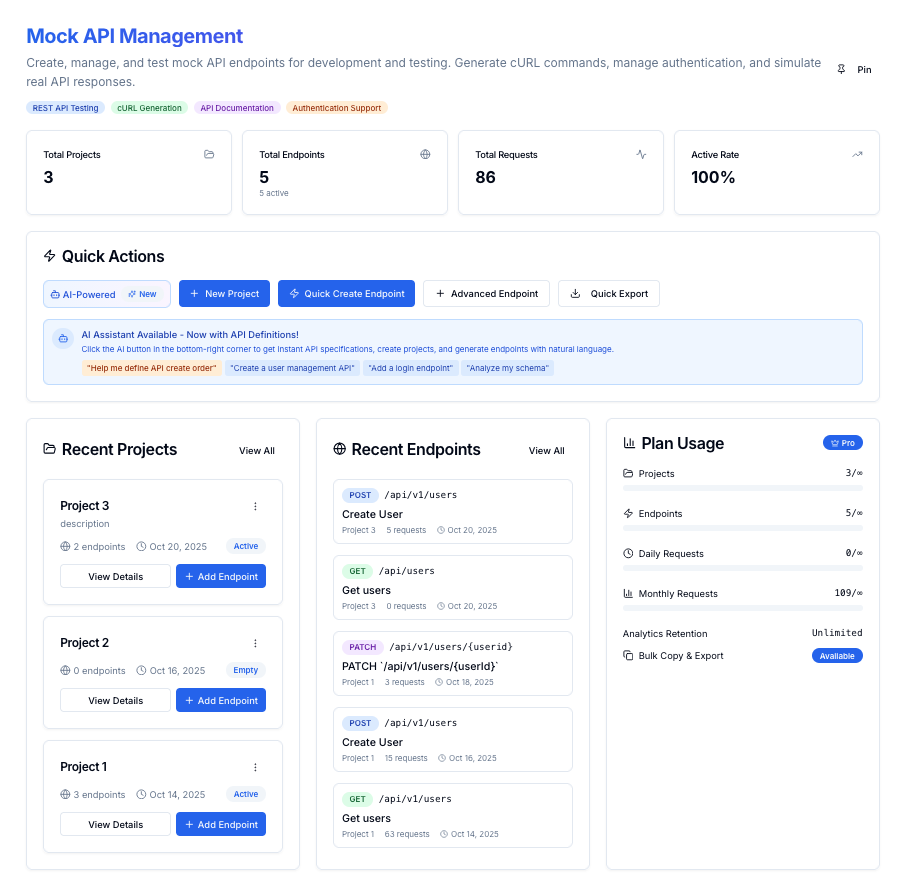This screenshot has width=910, height=885.
Task: Open the PATCH /api/v1/users/{userid} endpoint card
Action: pyautogui.click(x=452, y=663)
